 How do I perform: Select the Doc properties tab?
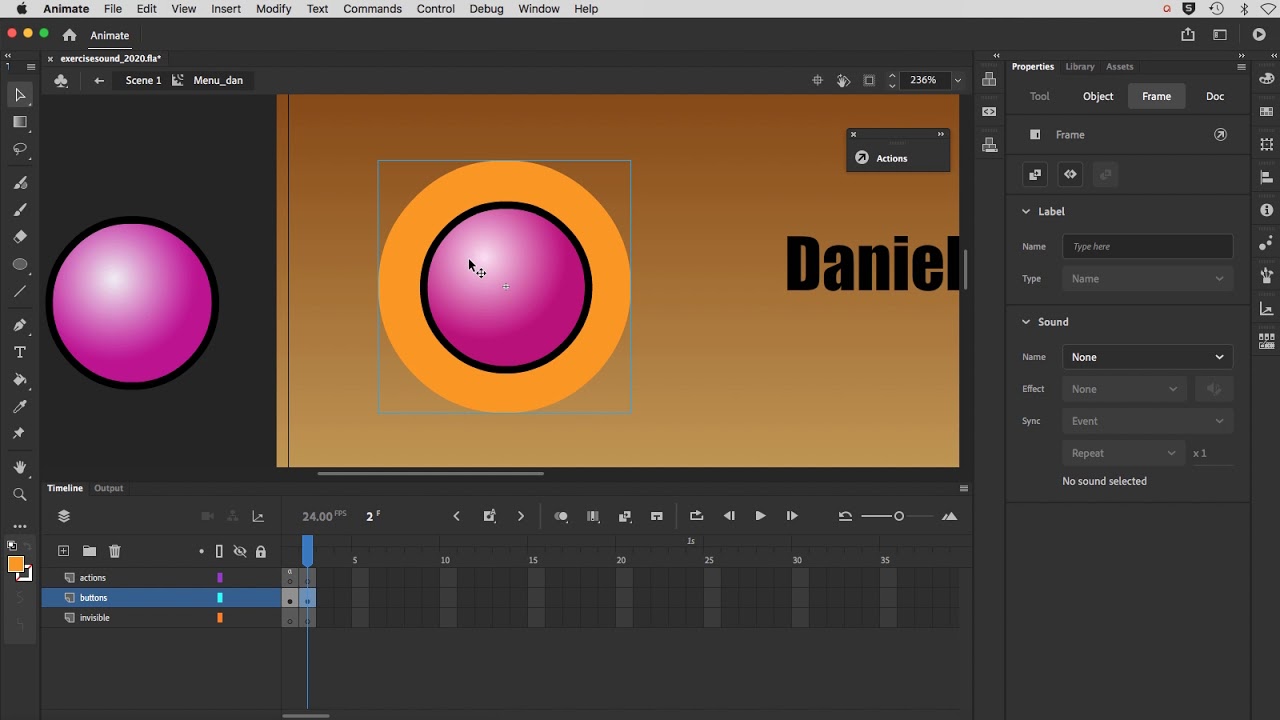1215,96
